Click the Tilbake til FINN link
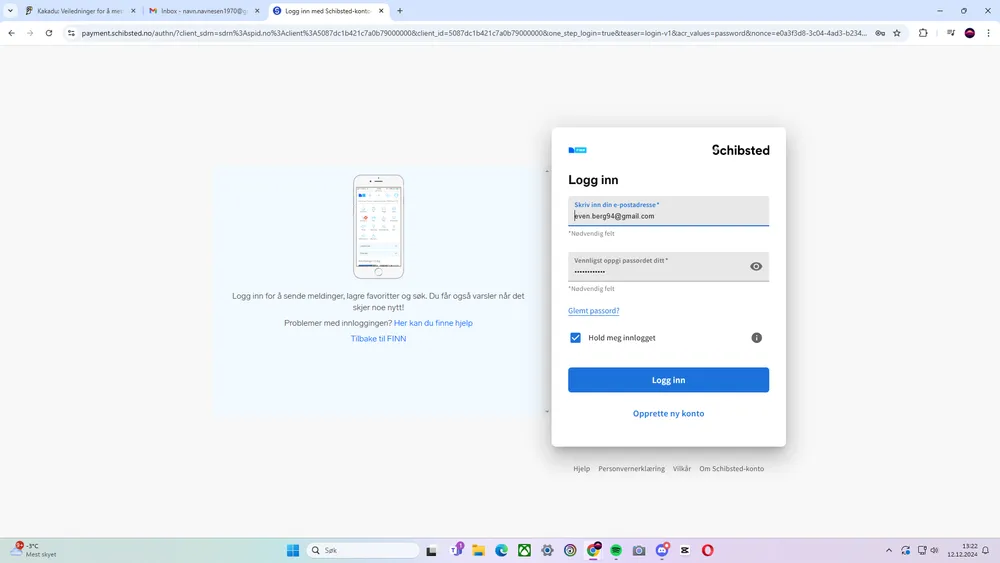This screenshot has width=1000, height=563. 378,339
